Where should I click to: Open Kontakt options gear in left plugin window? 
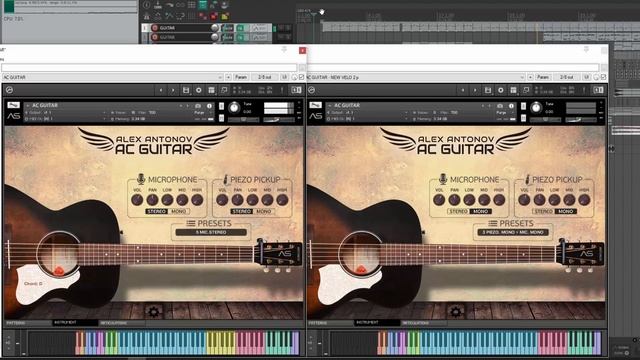click(x=199, y=90)
